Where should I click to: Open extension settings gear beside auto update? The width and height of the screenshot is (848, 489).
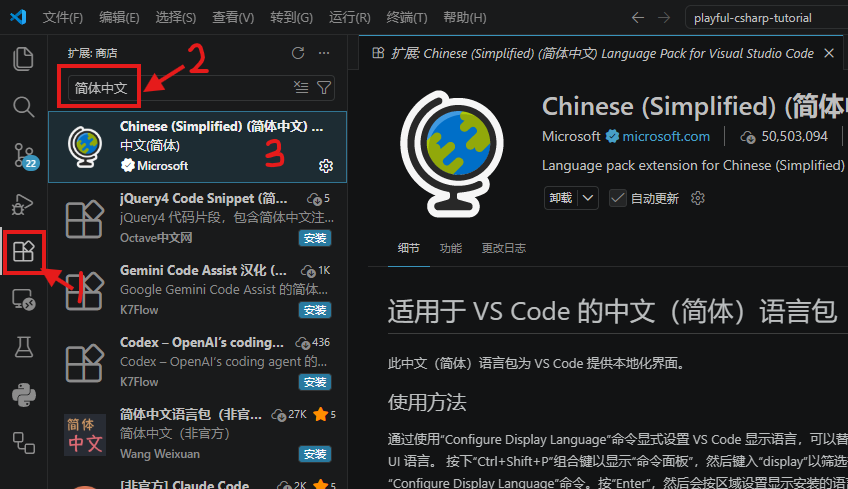tap(698, 199)
